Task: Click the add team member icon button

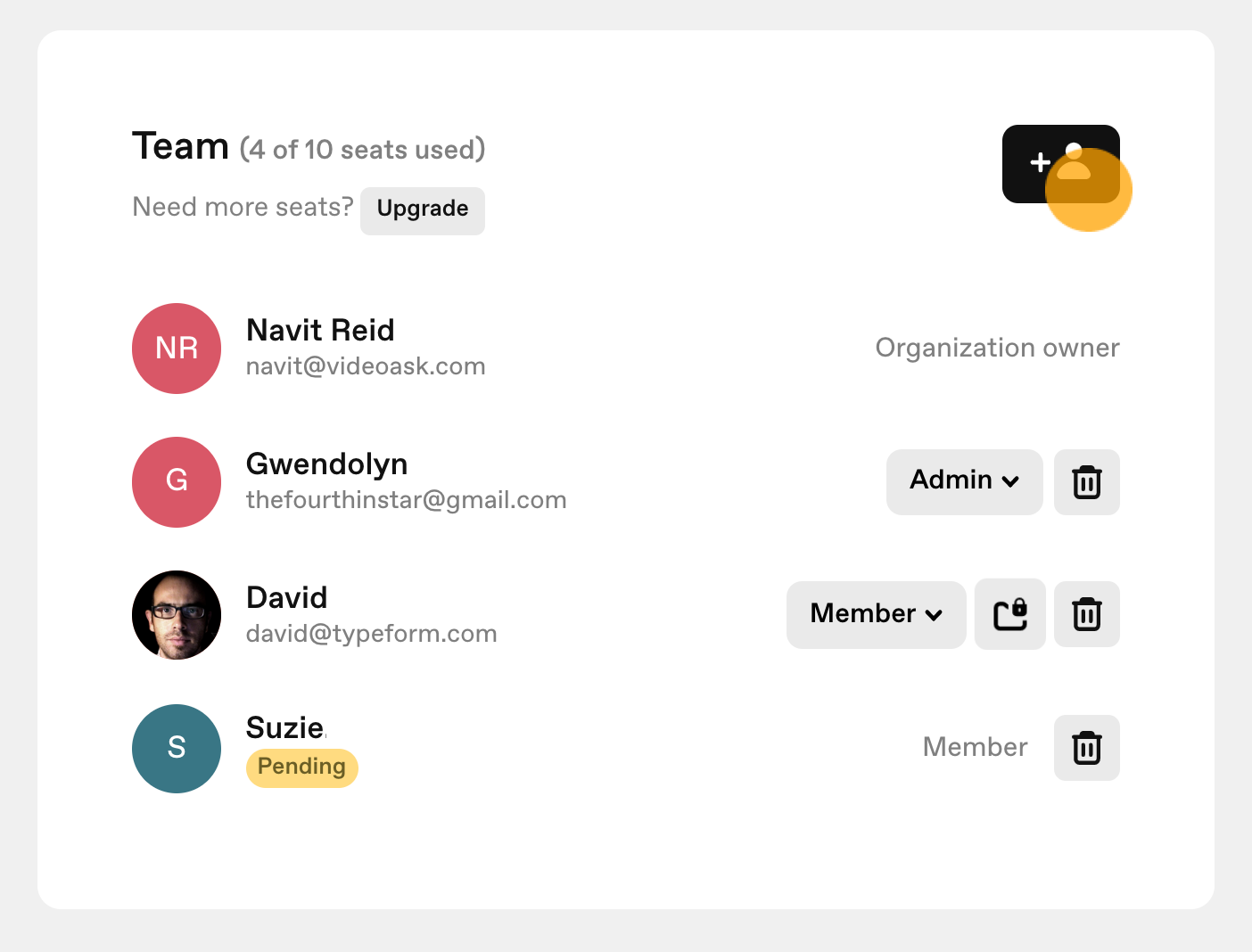Action: [x=1060, y=164]
